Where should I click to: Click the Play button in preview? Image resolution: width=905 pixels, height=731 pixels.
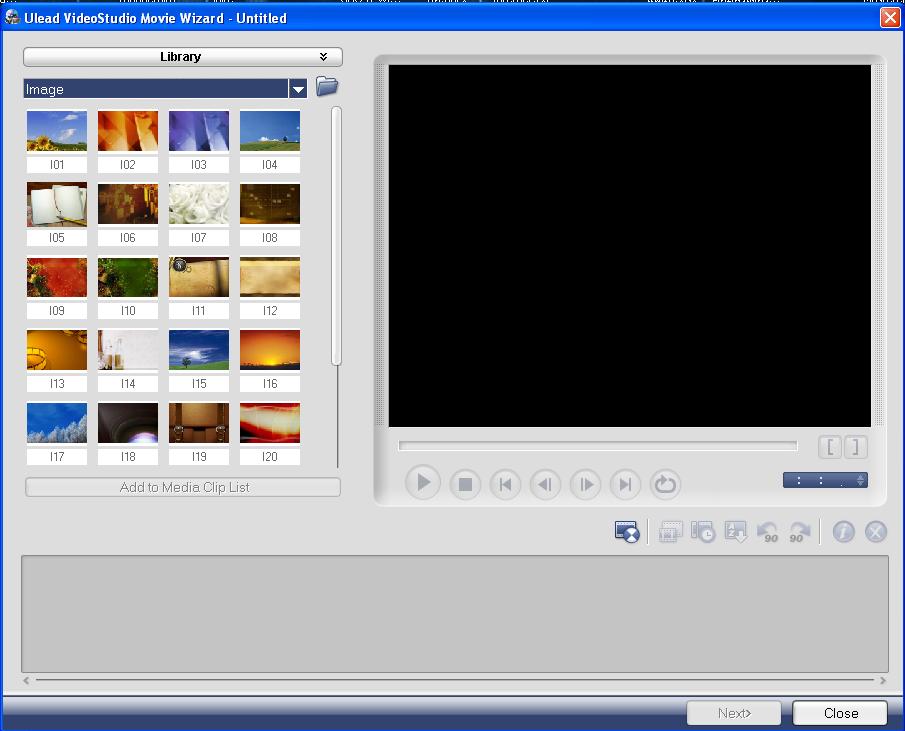pos(423,484)
